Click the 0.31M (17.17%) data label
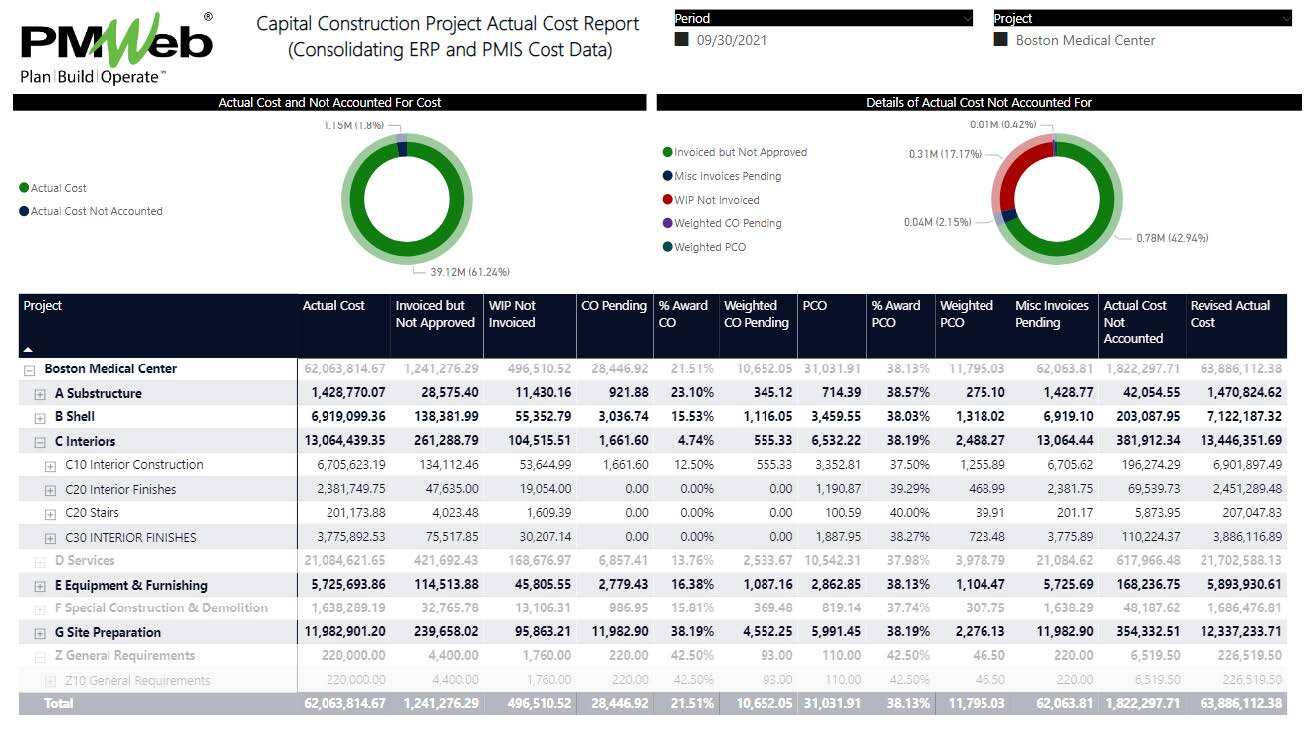 click(x=945, y=154)
